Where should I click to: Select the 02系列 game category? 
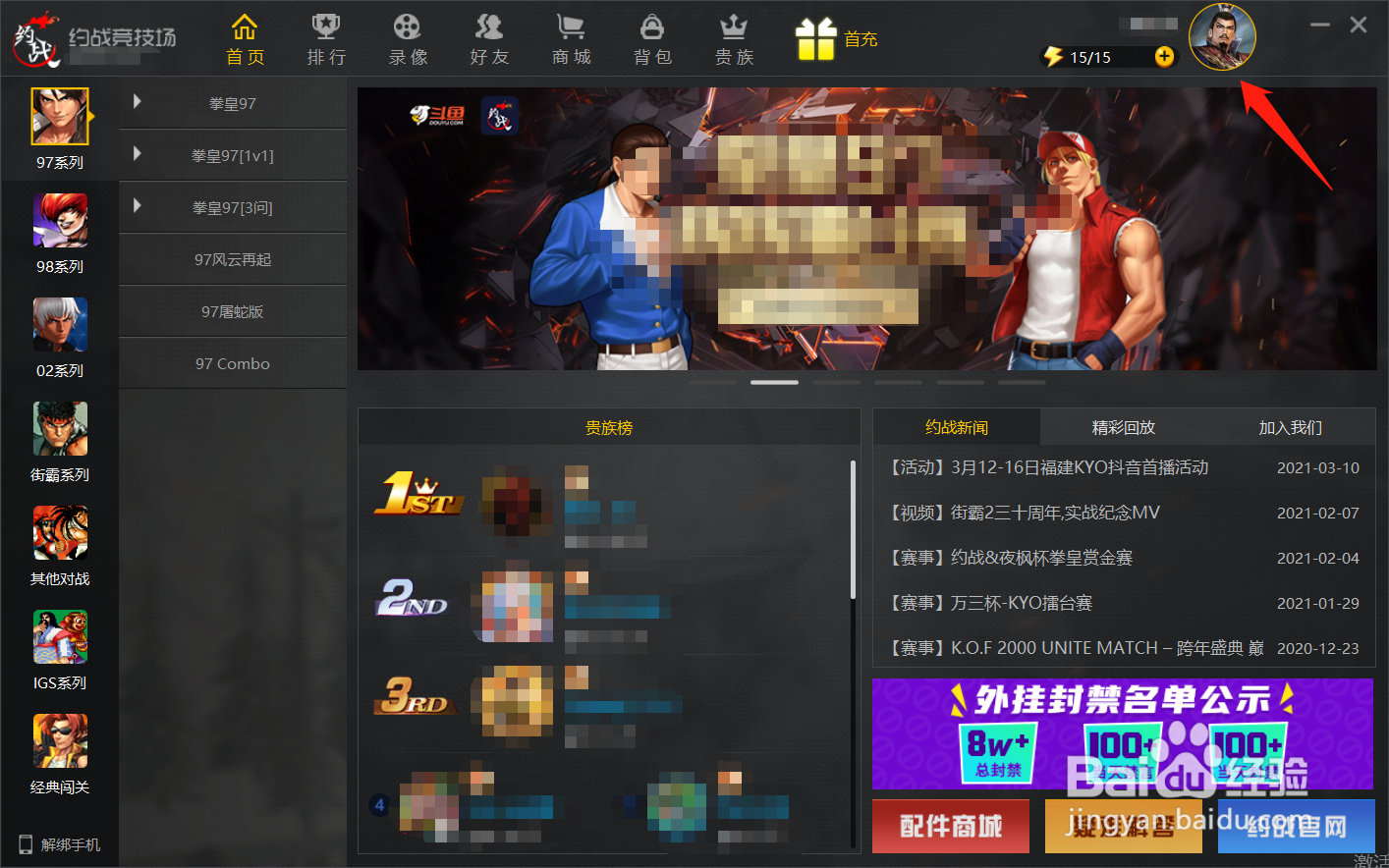[60, 338]
